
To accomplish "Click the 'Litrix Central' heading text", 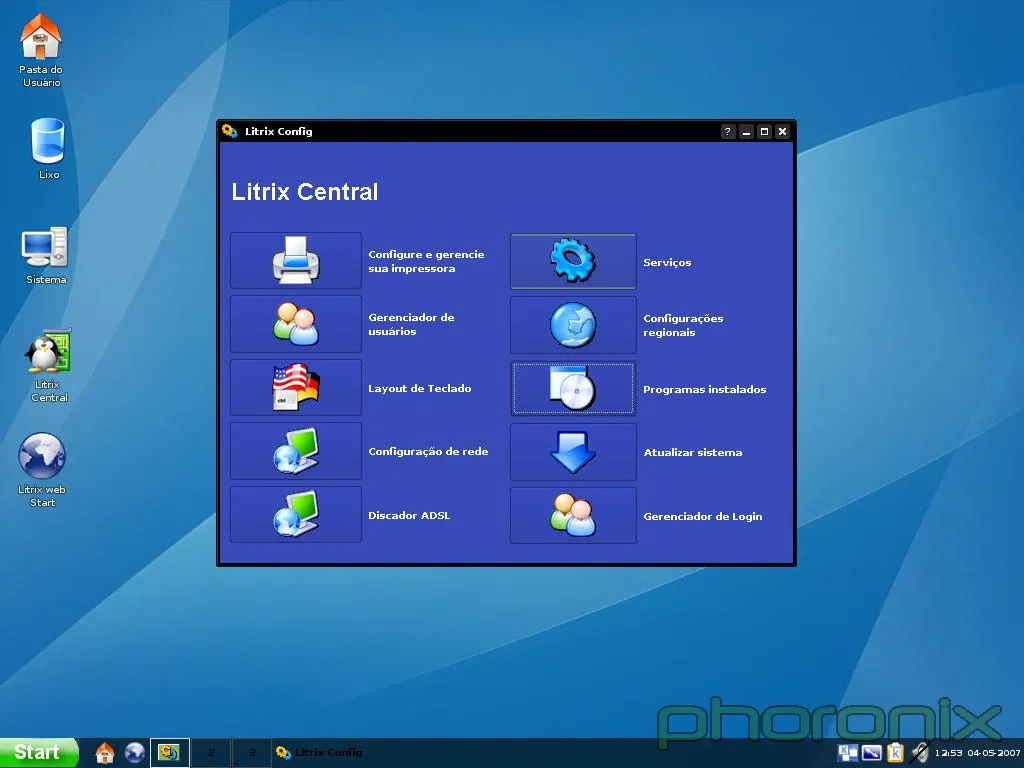I will [x=304, y=191].
